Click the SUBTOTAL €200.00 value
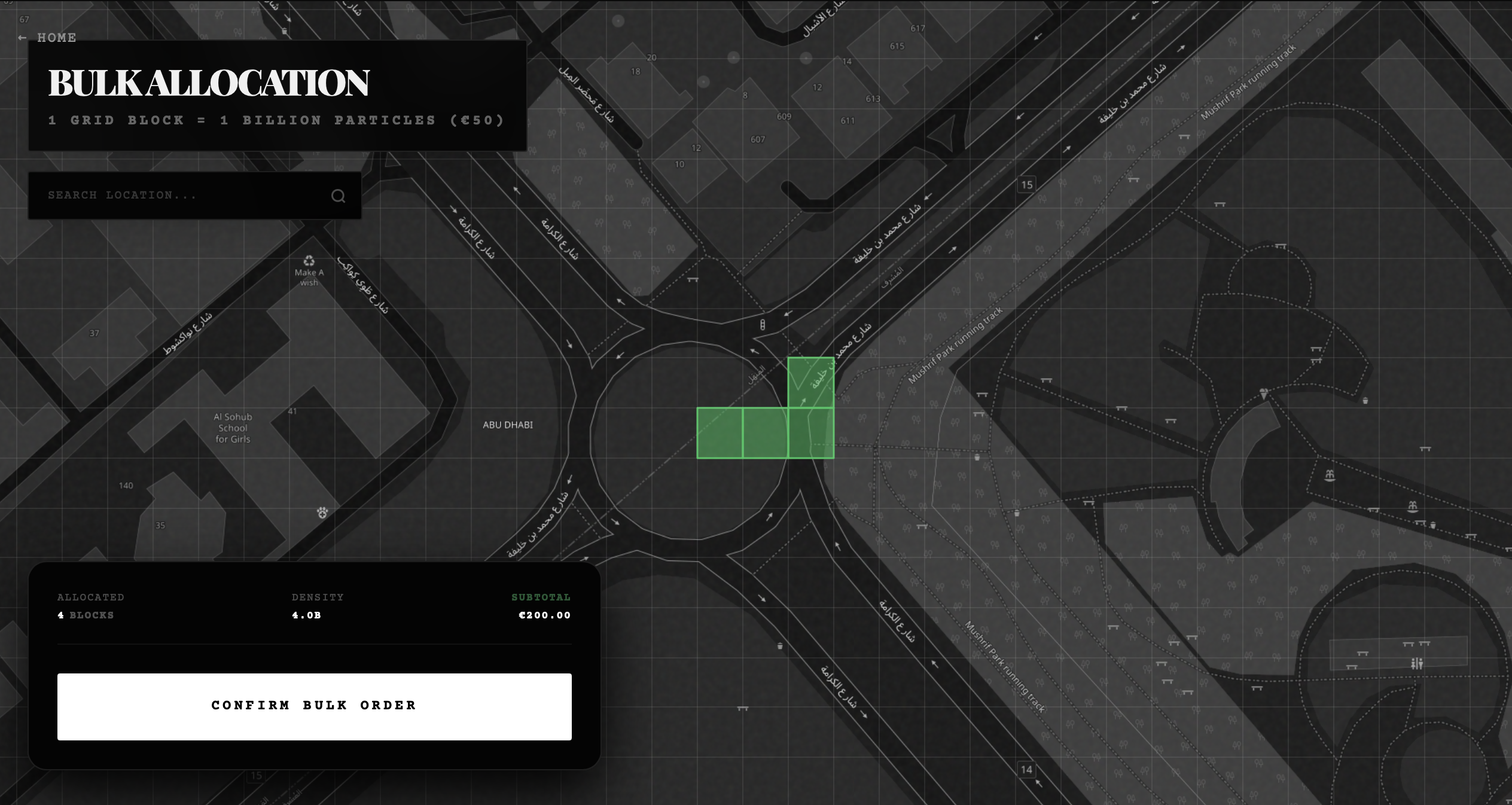The height and width of the screenshot is (805, 1512). click(544, 615)
